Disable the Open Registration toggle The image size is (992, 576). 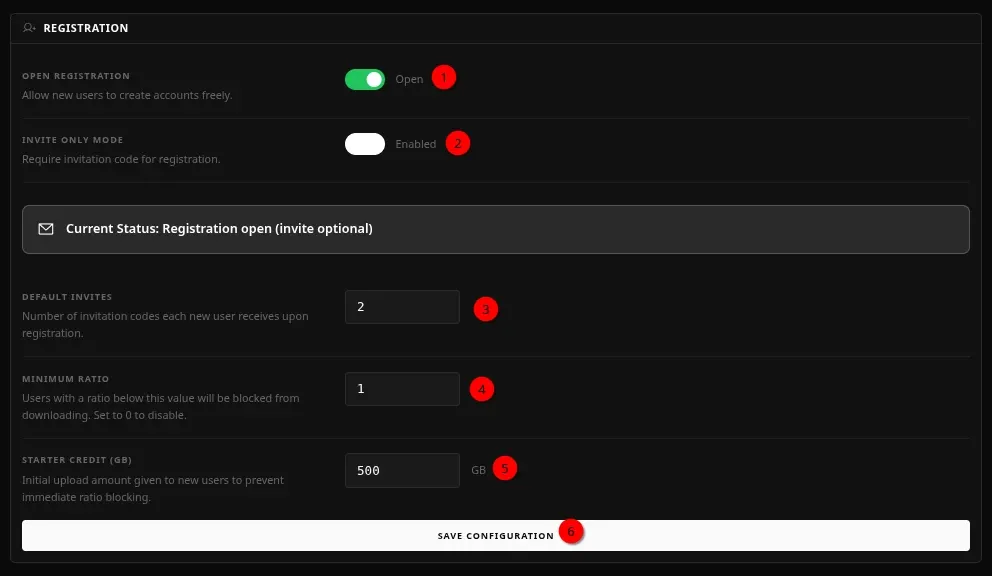(365, 79)
